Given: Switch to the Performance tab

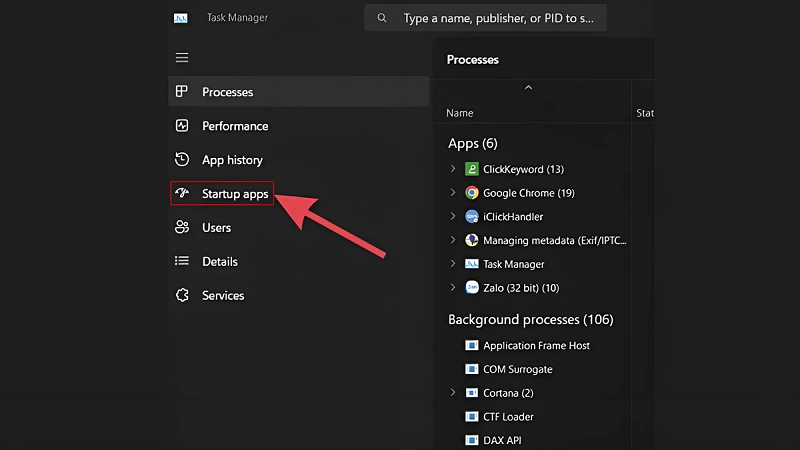Looking at the screenshot, I should click(x=234, y=126).
